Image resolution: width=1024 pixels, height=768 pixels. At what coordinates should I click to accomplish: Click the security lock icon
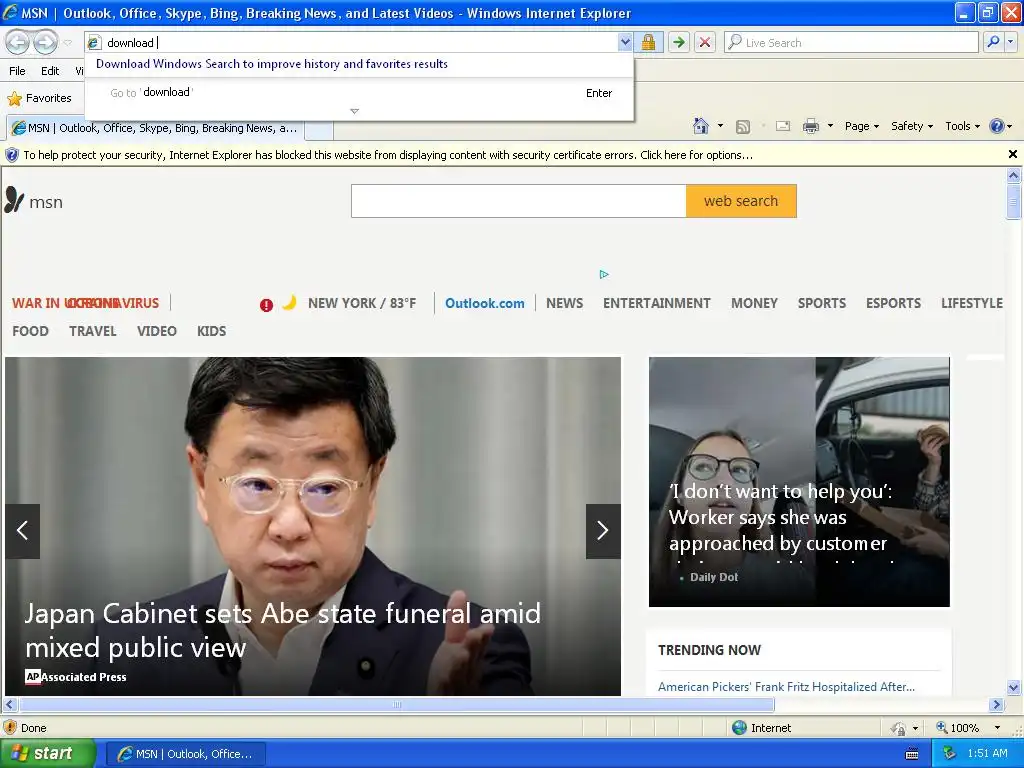click(x=648, y=42)
